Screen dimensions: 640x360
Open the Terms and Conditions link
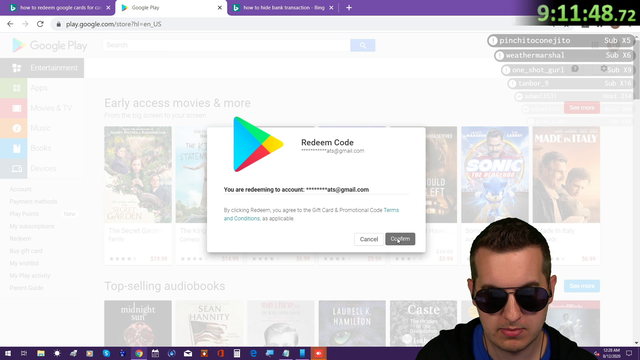311,214
